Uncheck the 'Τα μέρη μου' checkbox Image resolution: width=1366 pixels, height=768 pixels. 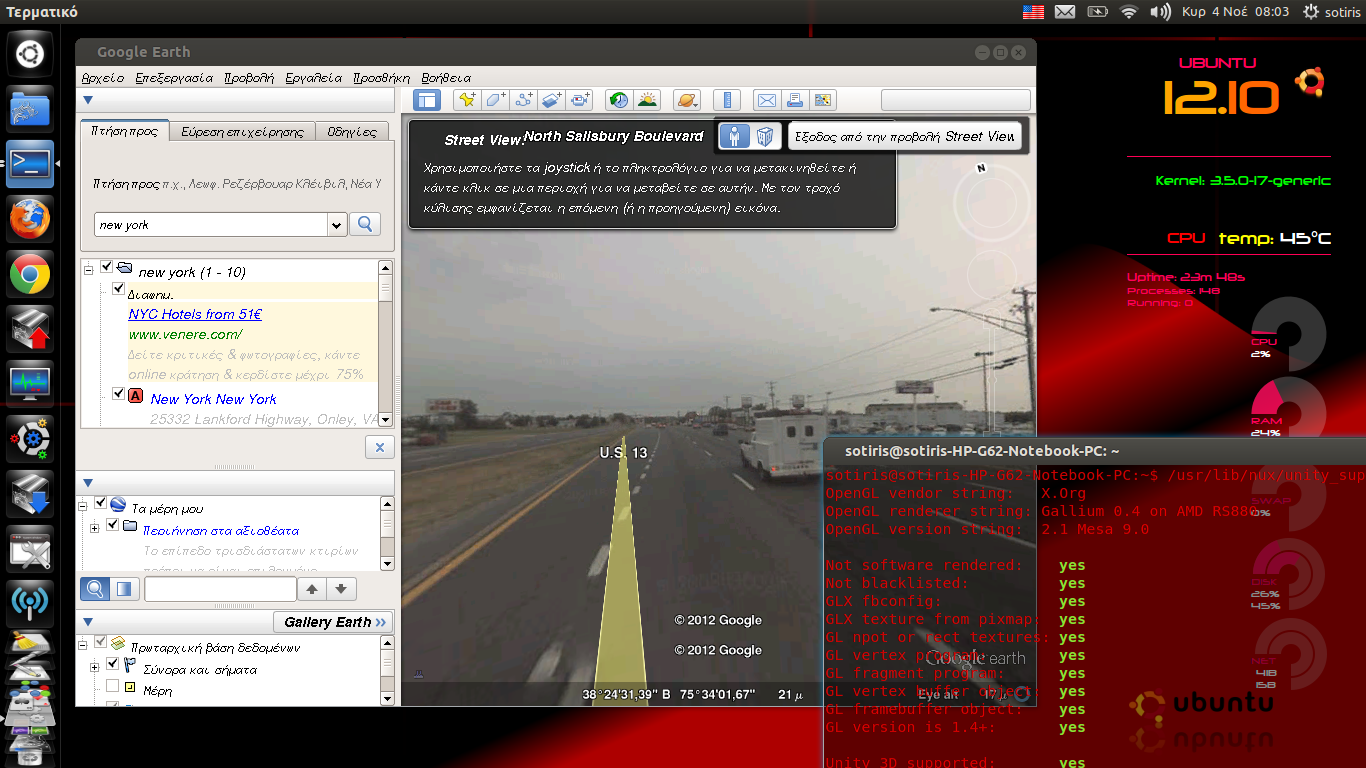coord(100,503)
